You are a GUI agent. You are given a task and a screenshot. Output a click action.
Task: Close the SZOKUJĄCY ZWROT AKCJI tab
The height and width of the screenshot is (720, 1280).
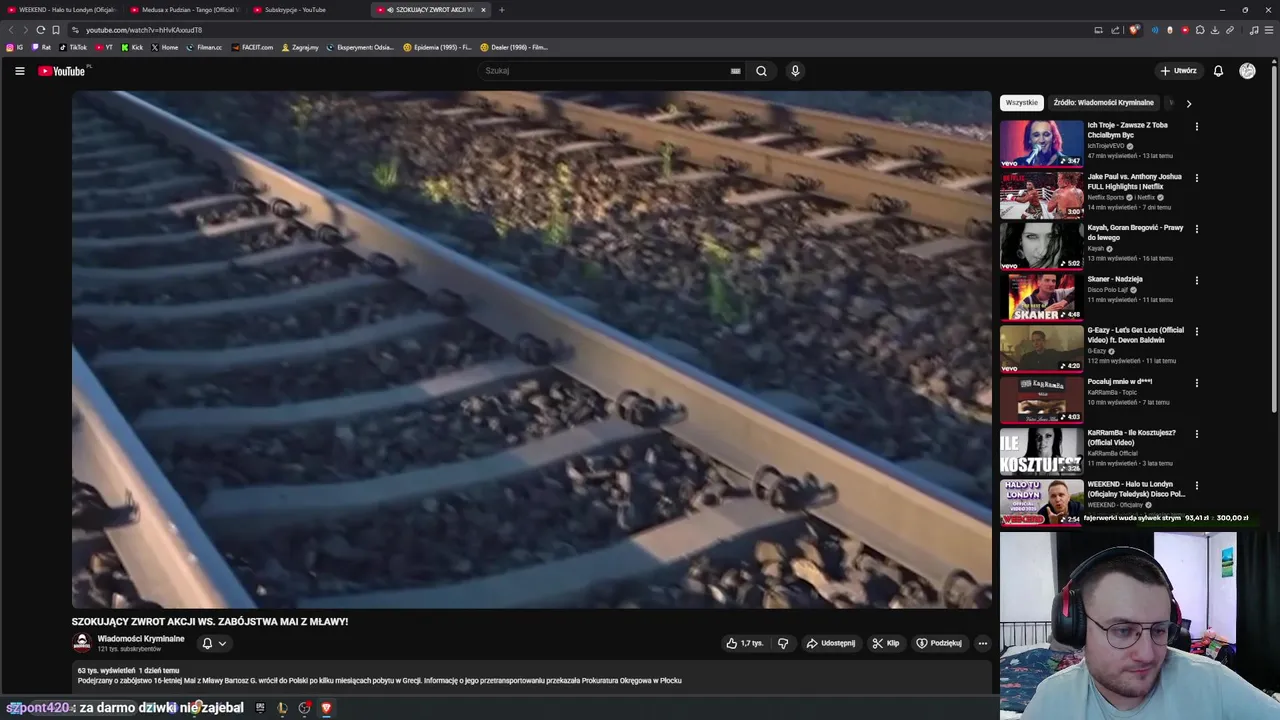click(x=483, y=10)
